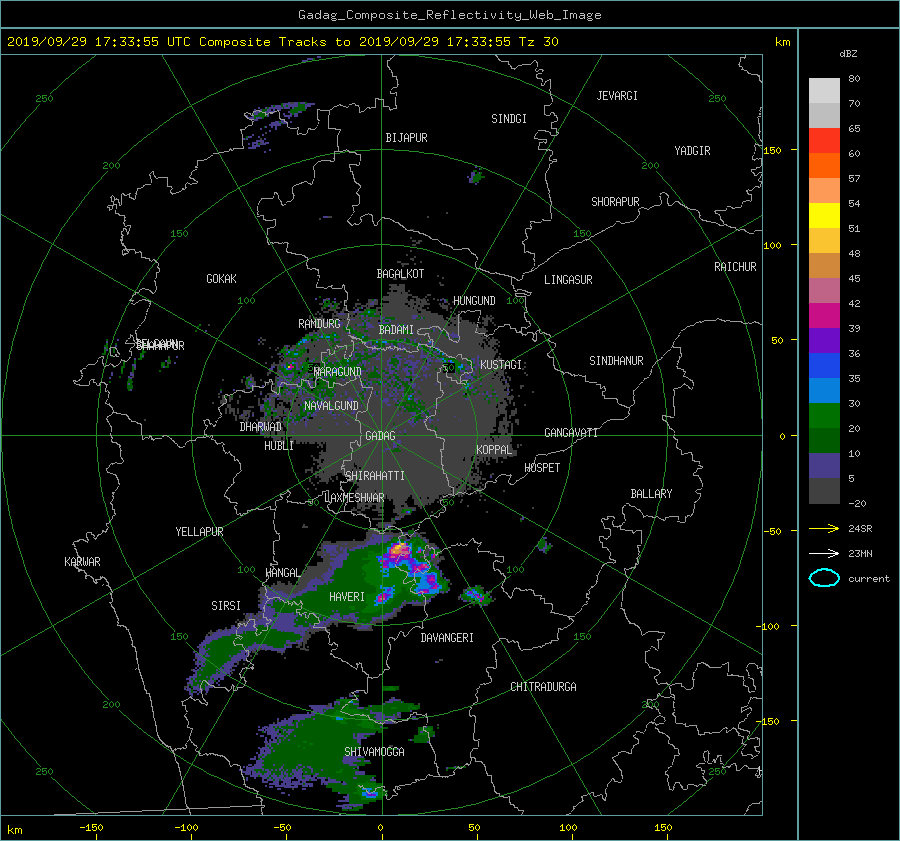This screenshot has height=841, width=900.
Task: Click the light gray 70-80 dBZ swatch
Action: pos(824,91)
